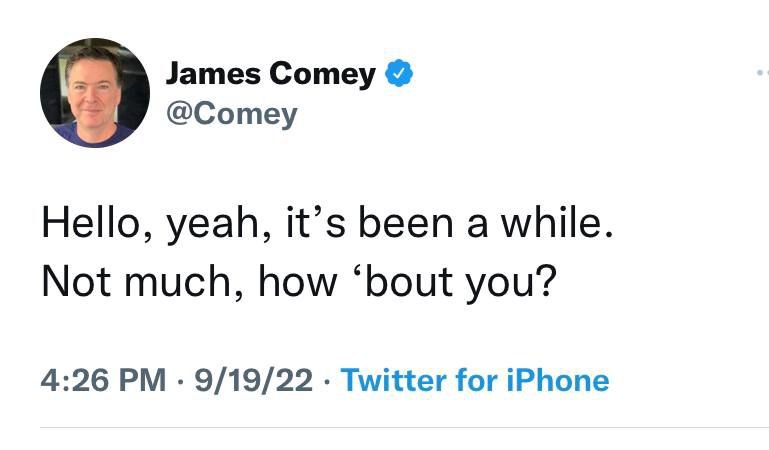Open the circular profile photo
769x450 pixels.
click(95, 93)
